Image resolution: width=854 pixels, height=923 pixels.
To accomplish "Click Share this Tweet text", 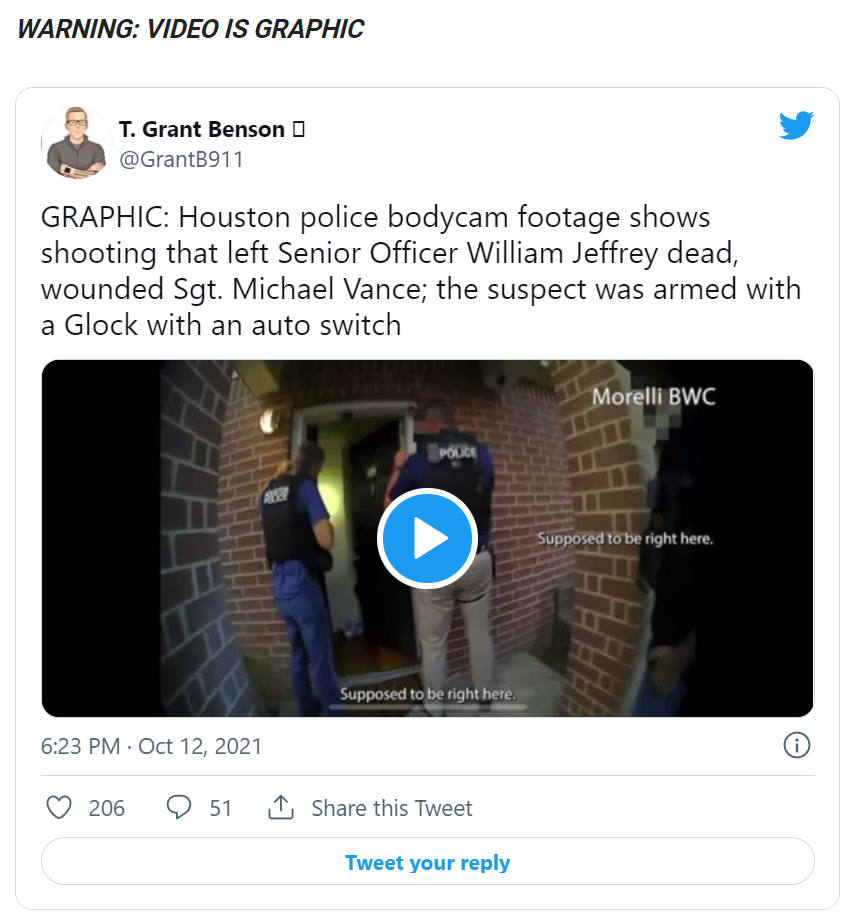I will click(392, 808).
